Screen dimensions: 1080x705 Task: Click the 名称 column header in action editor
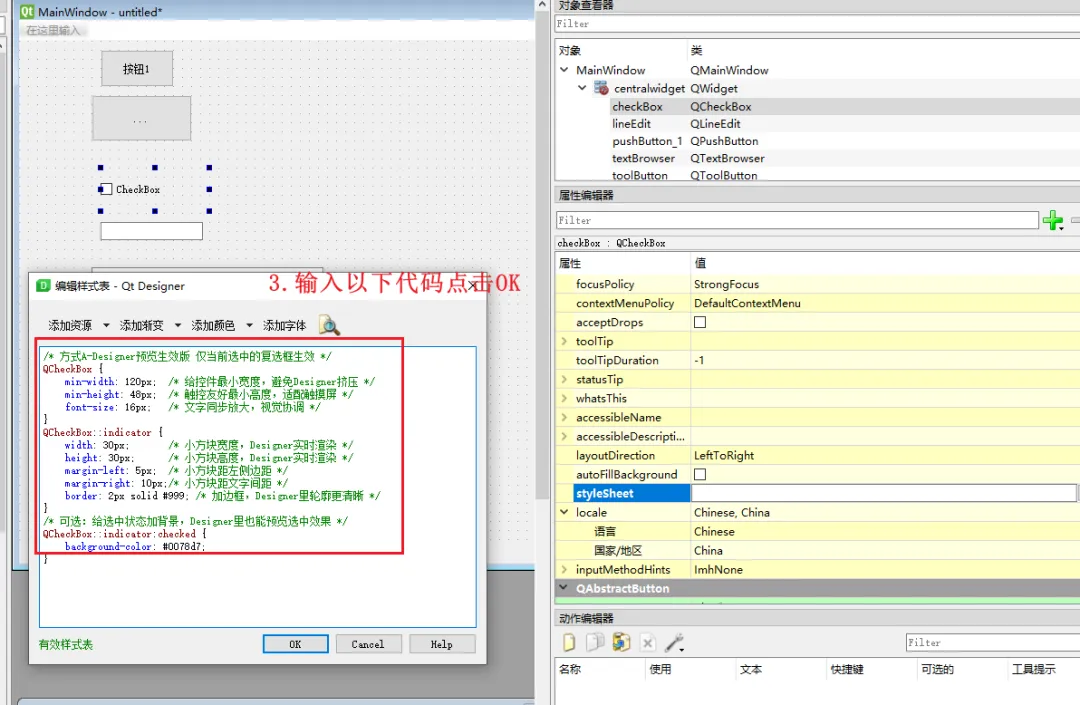point(570,669)
